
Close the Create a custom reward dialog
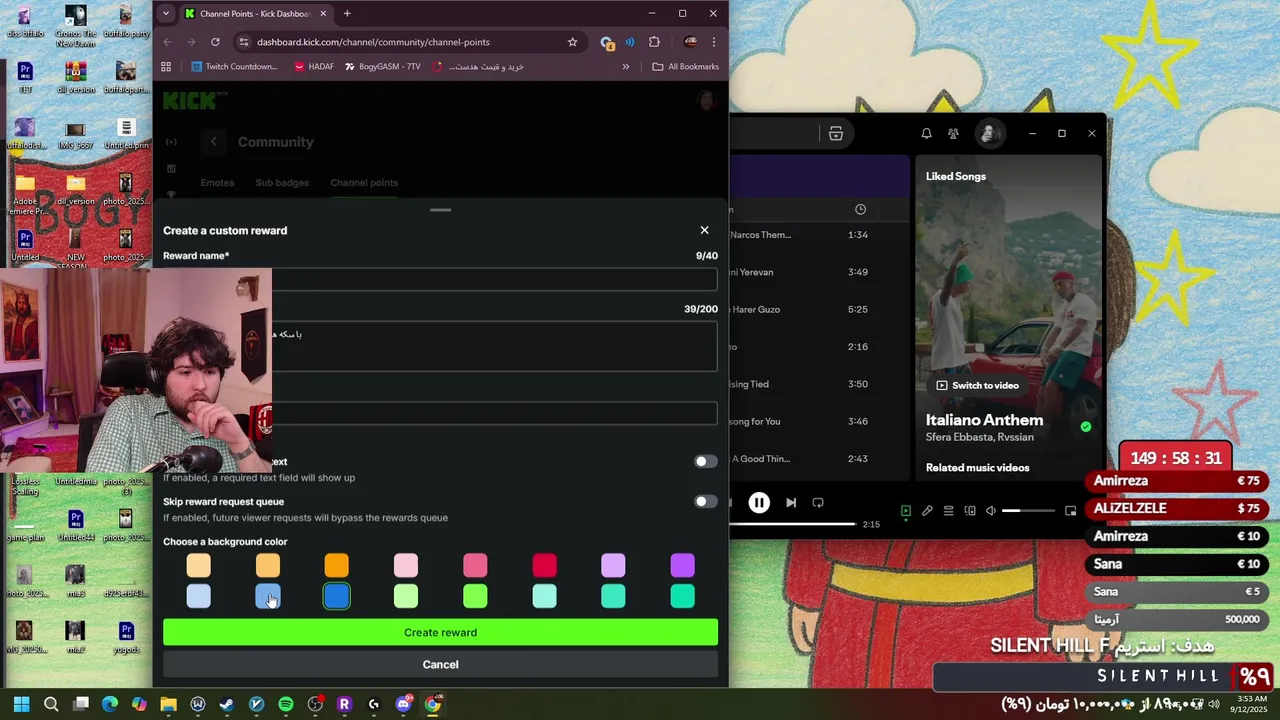click(704, 230)
